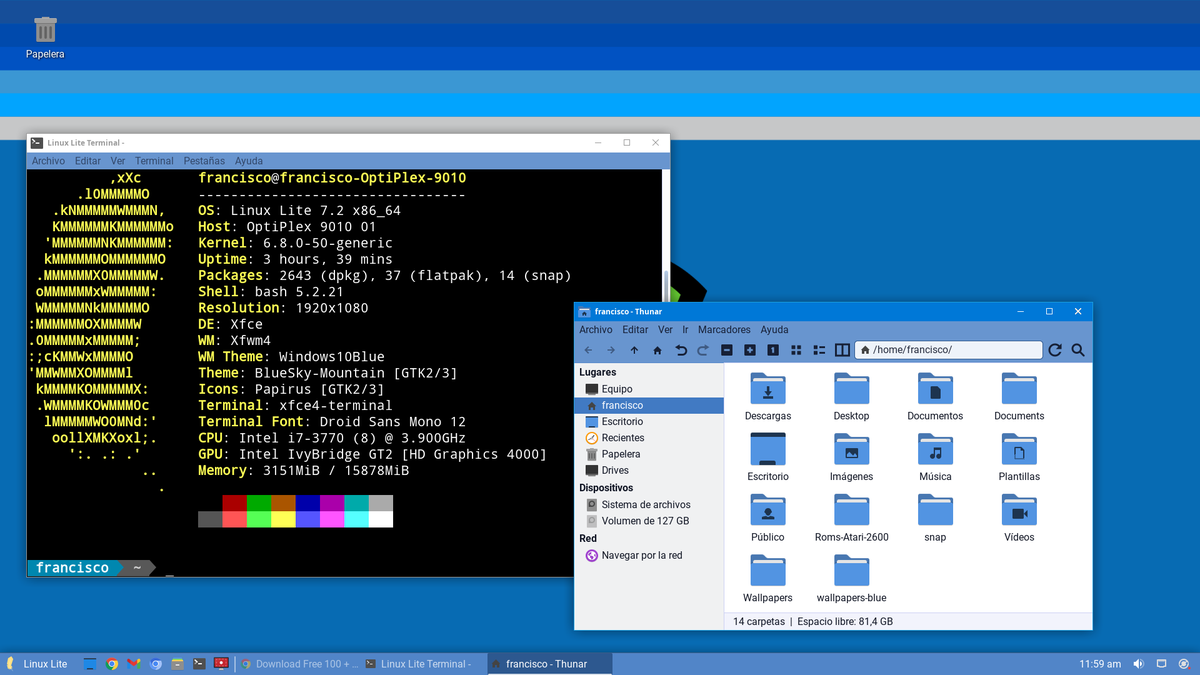Reload current folder in Thunar
Screen dimensions: 1200x675
(x=1055, y=350)
